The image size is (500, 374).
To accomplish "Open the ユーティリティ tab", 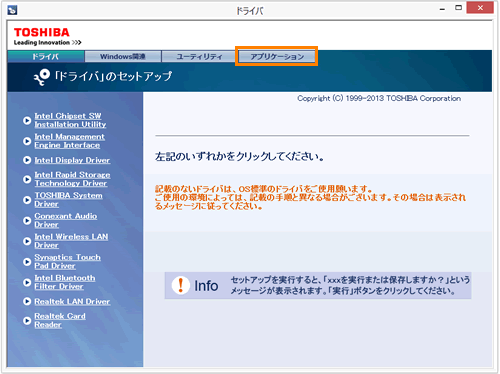I will coord(199,57).
